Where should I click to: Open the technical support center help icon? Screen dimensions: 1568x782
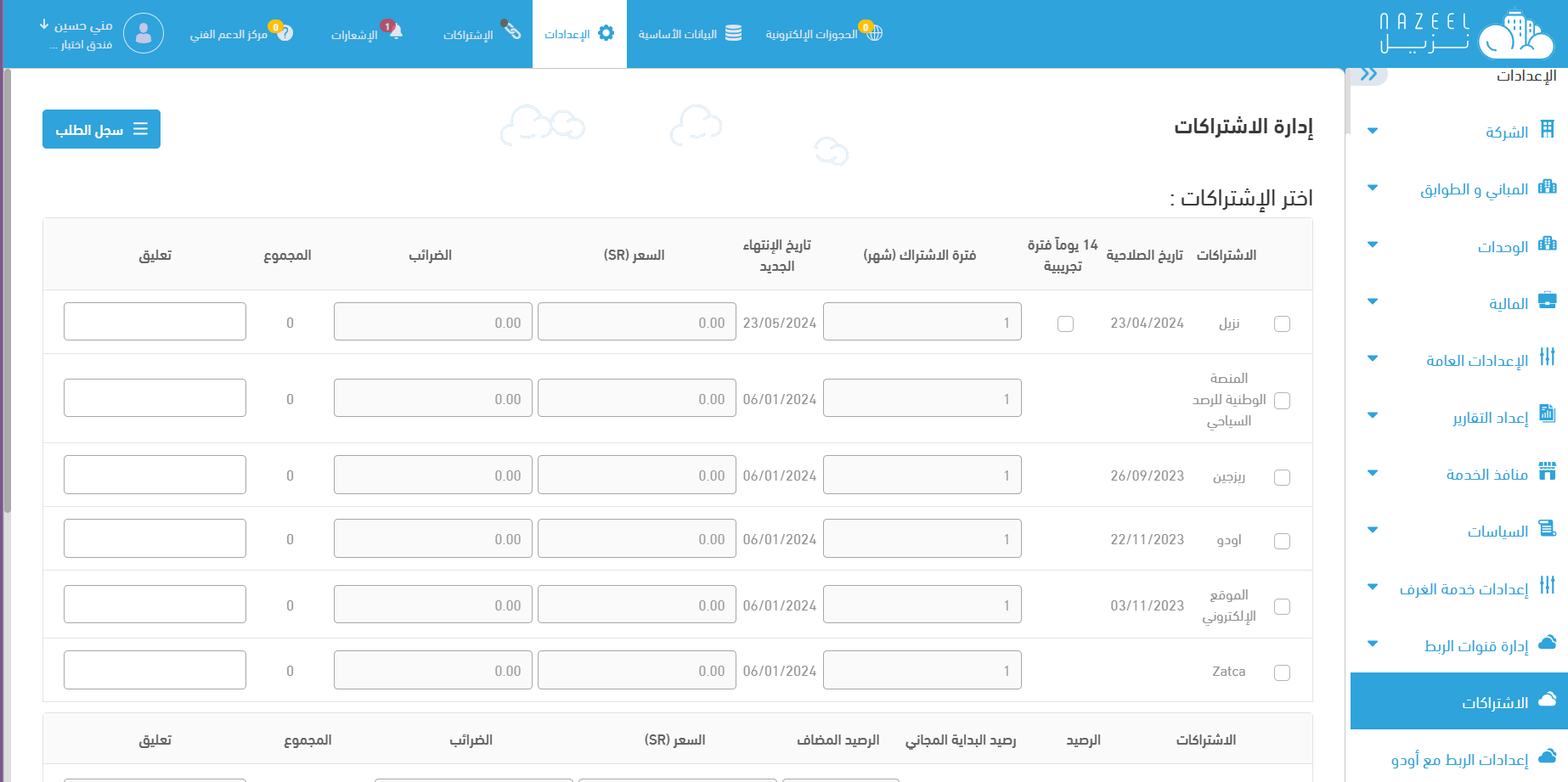(x=285, y=33)
